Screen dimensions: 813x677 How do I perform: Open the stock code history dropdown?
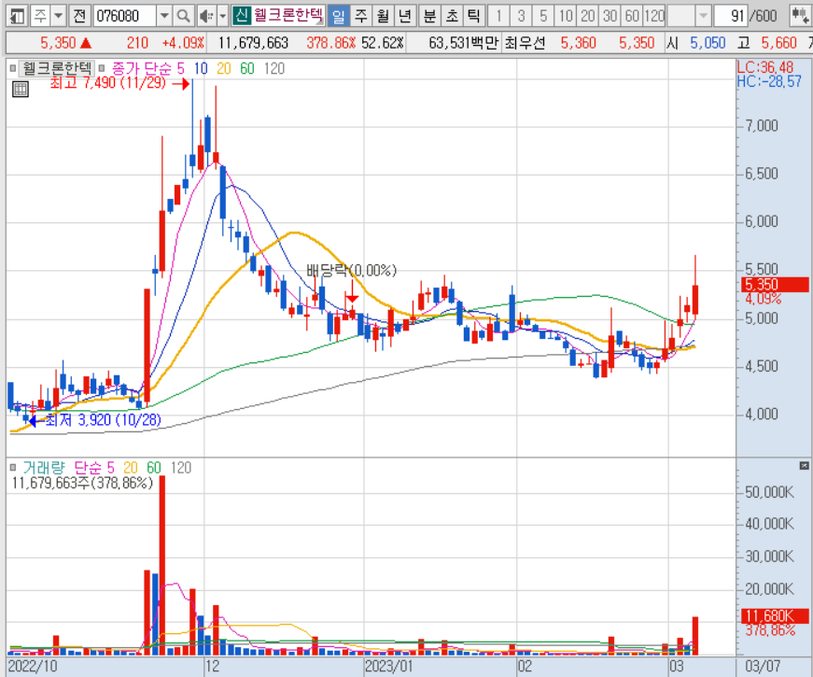[164, 16]
